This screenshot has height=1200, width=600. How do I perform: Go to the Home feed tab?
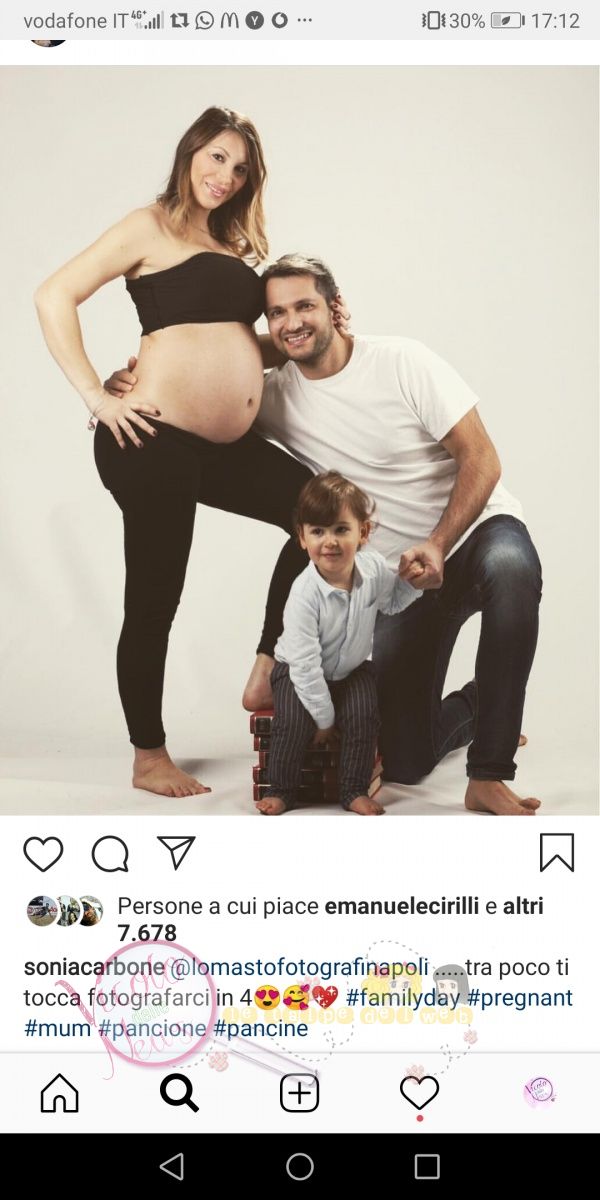point(59,1093)
